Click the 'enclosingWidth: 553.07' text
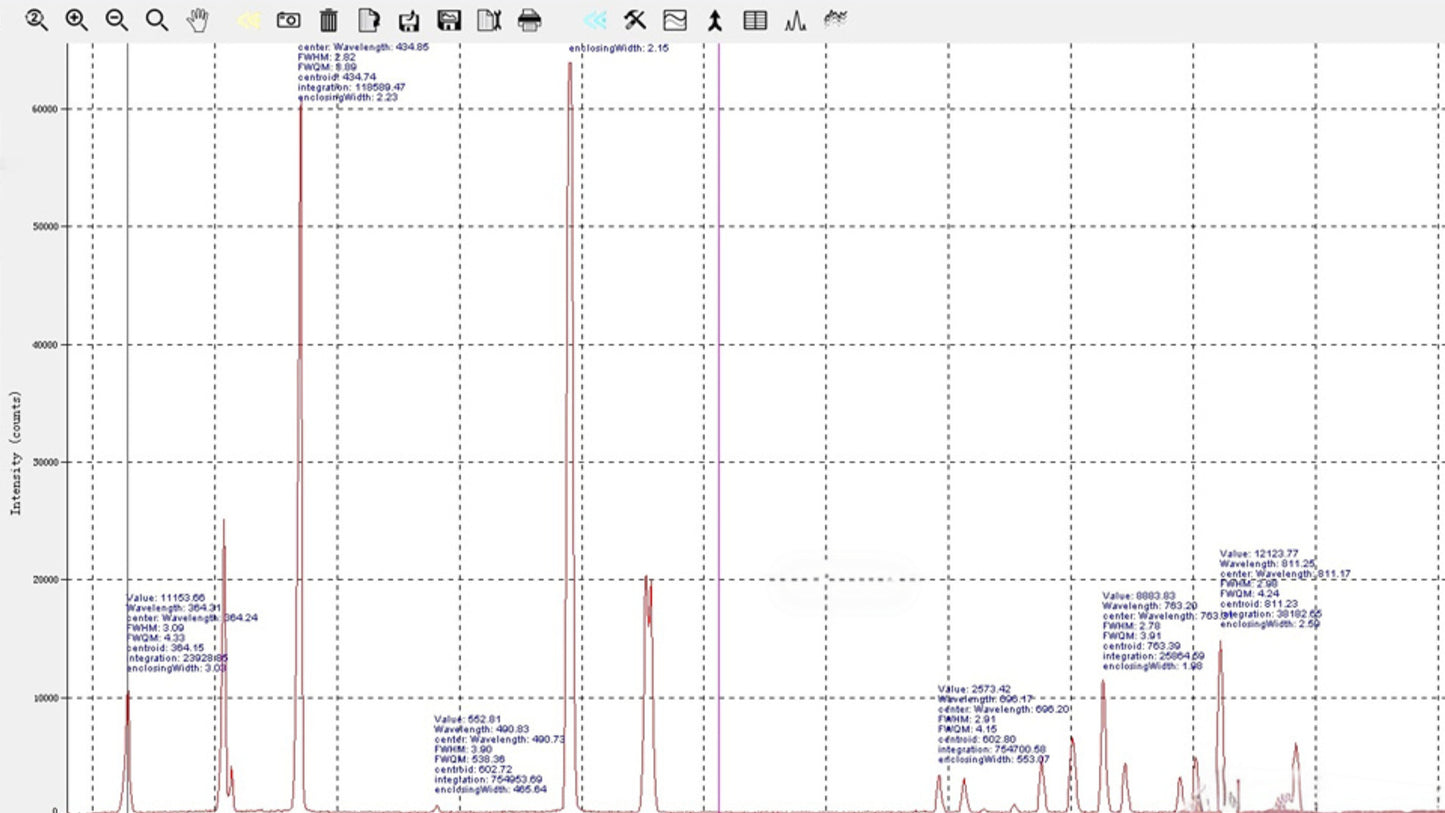 coord(994,760)
